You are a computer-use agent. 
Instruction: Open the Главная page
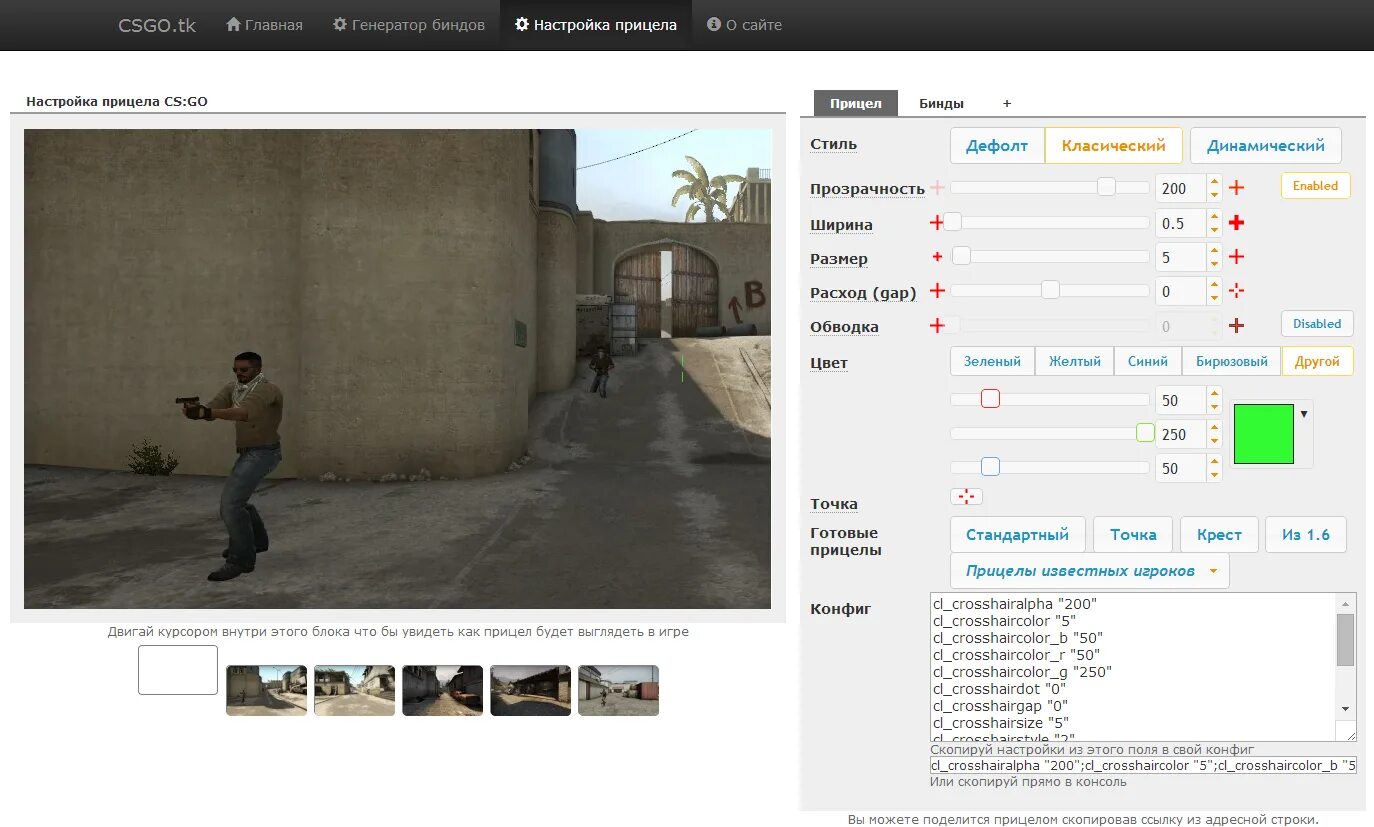point(264,24)
